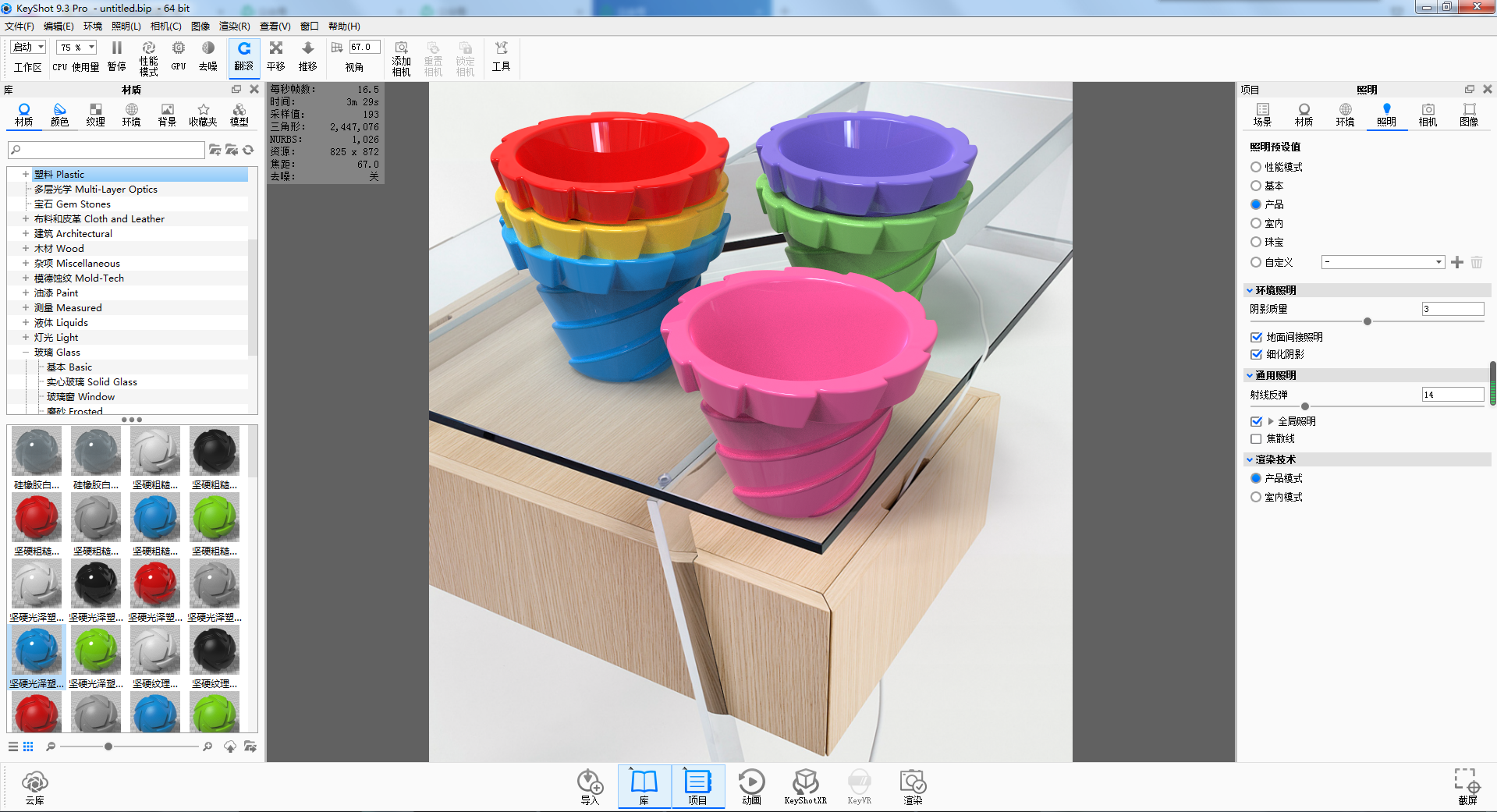Open the Workspace (启动) dropdown
This screenshot has height=812, width=1497.
[29, 48]
